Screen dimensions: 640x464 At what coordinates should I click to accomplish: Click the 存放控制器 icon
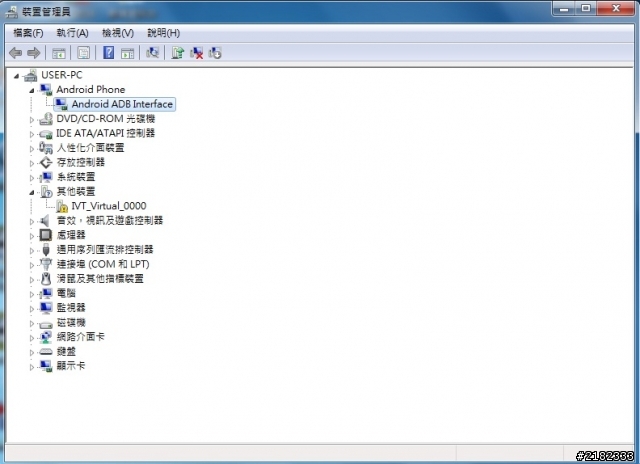46,162
